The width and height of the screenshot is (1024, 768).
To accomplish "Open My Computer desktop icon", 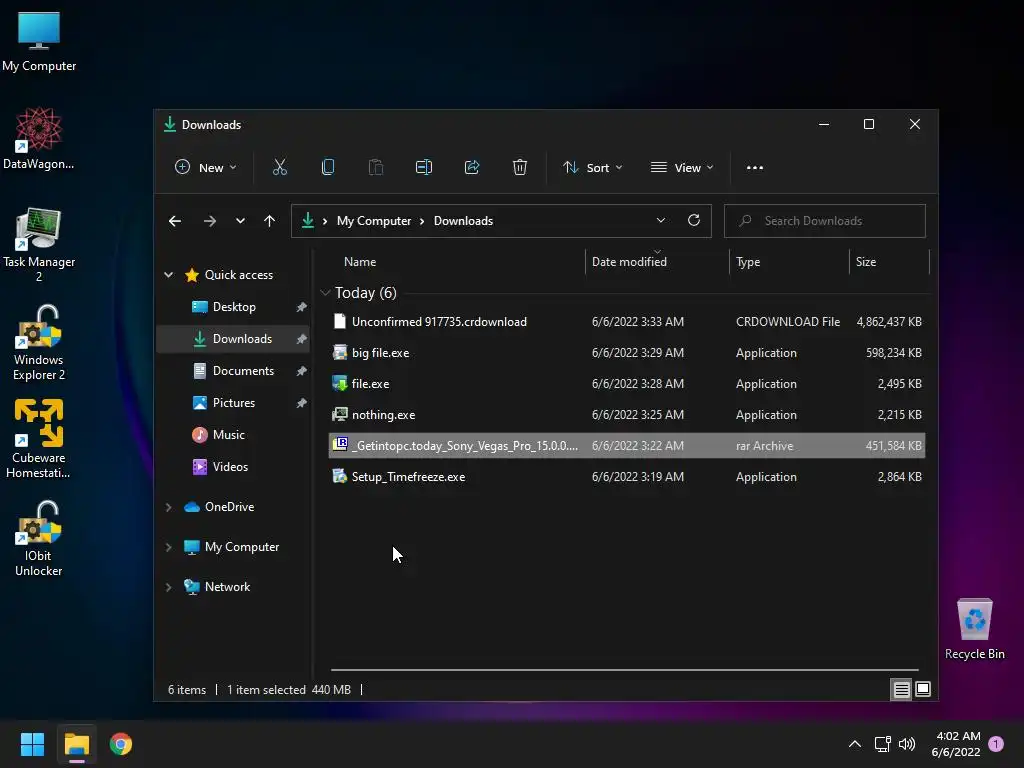I will click(39, 42).
